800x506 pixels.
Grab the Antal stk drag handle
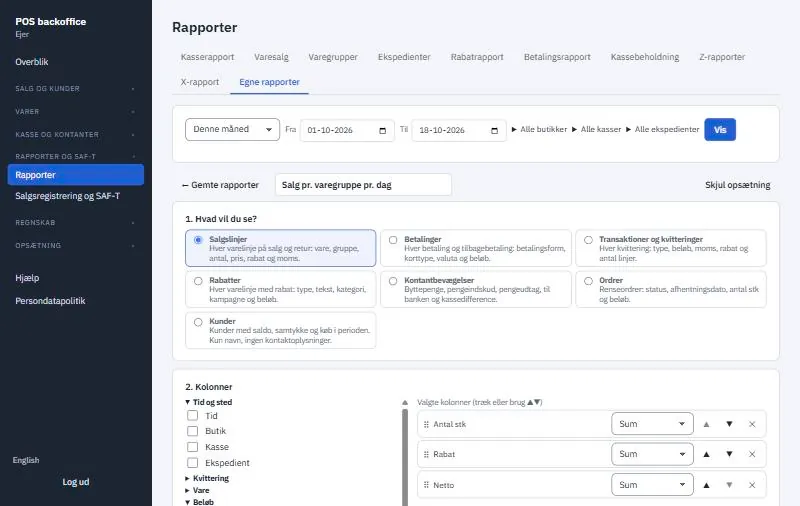click(426, 424)
